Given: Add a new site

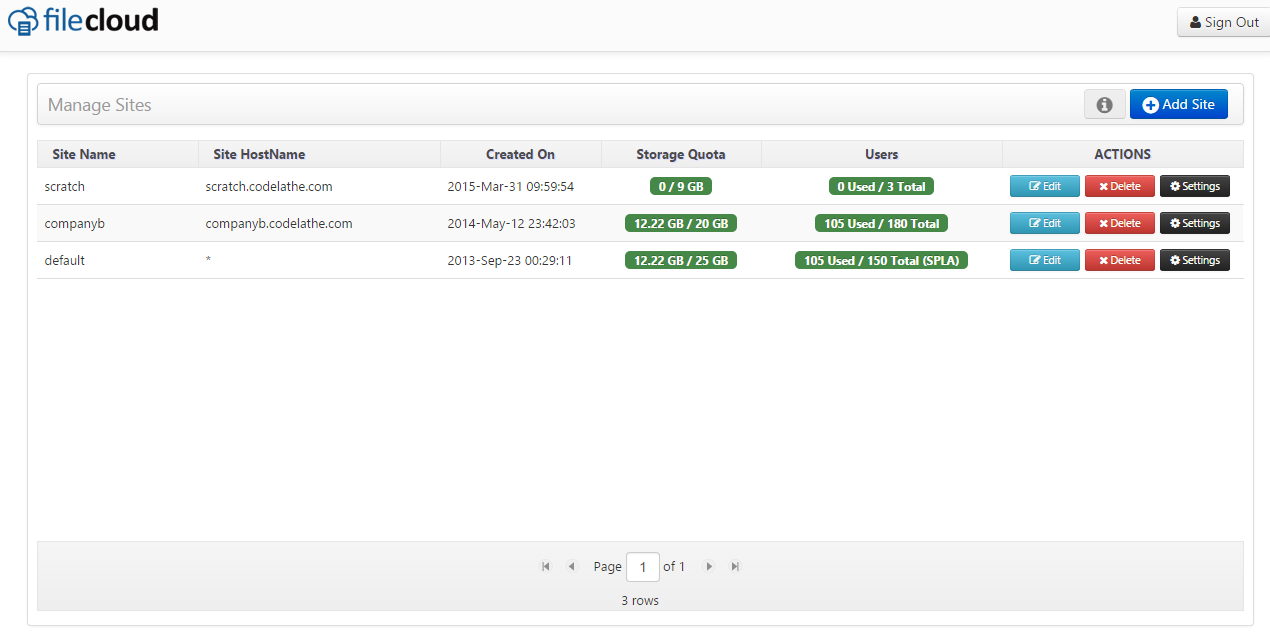Looking at the screenshot, I should point(1179,104).
